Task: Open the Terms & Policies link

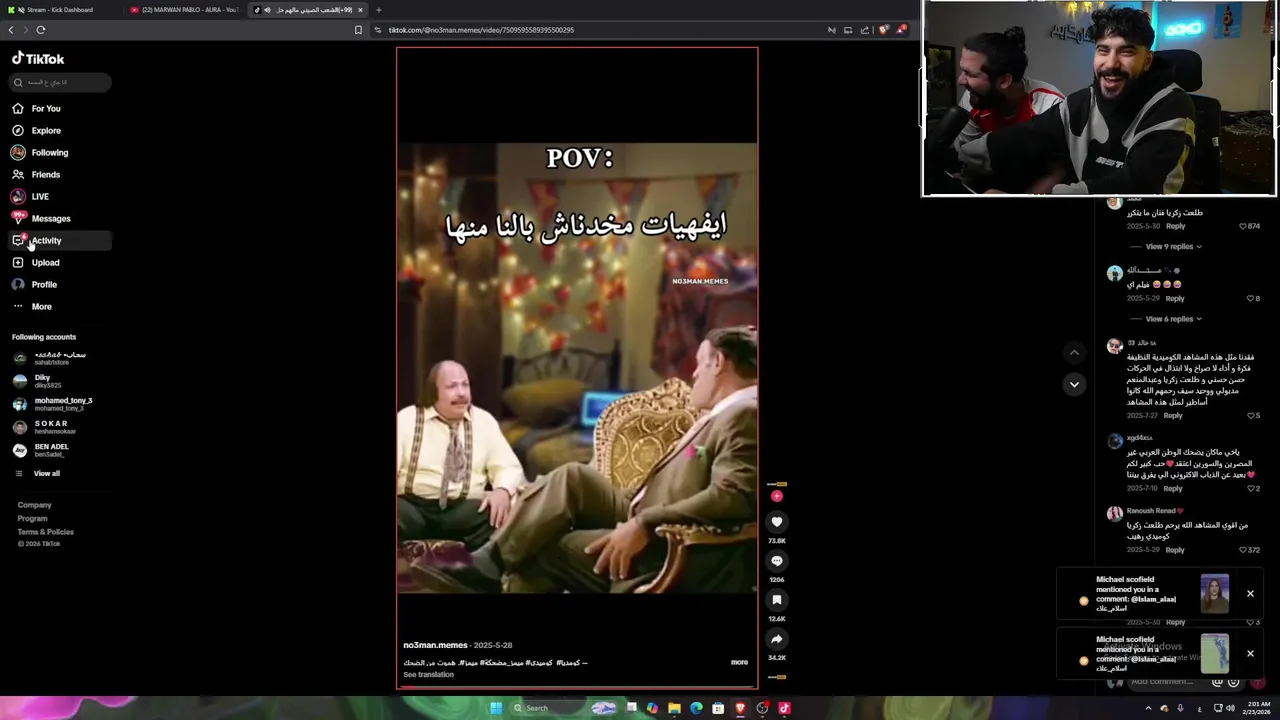Action: pos(45,532)
